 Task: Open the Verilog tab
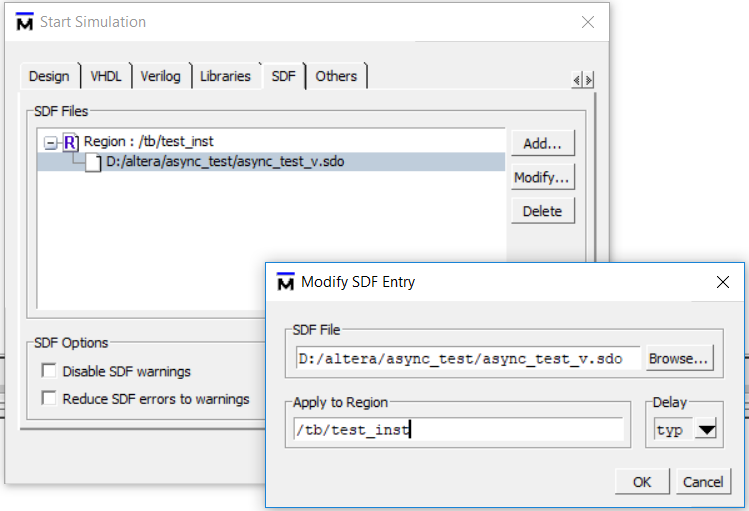click(x=160, y=76)
